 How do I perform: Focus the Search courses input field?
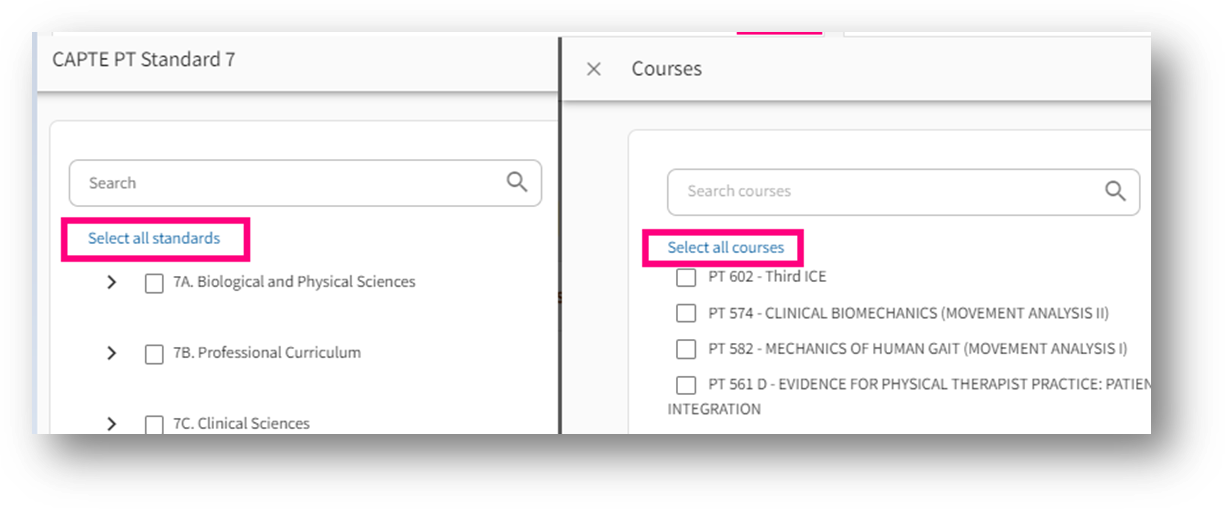(x=880, y=191)
